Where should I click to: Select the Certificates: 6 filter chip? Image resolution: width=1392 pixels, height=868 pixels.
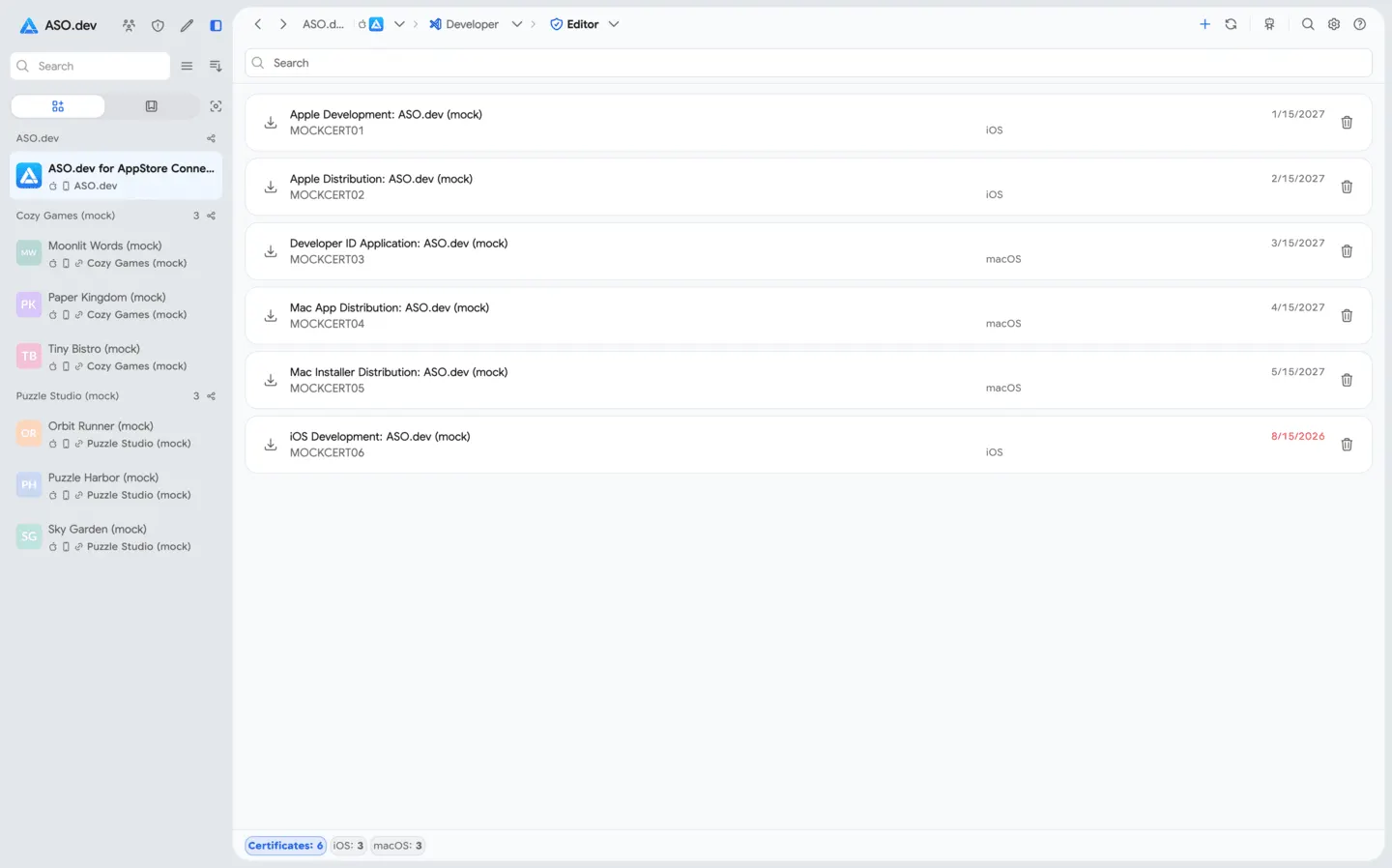286,846
